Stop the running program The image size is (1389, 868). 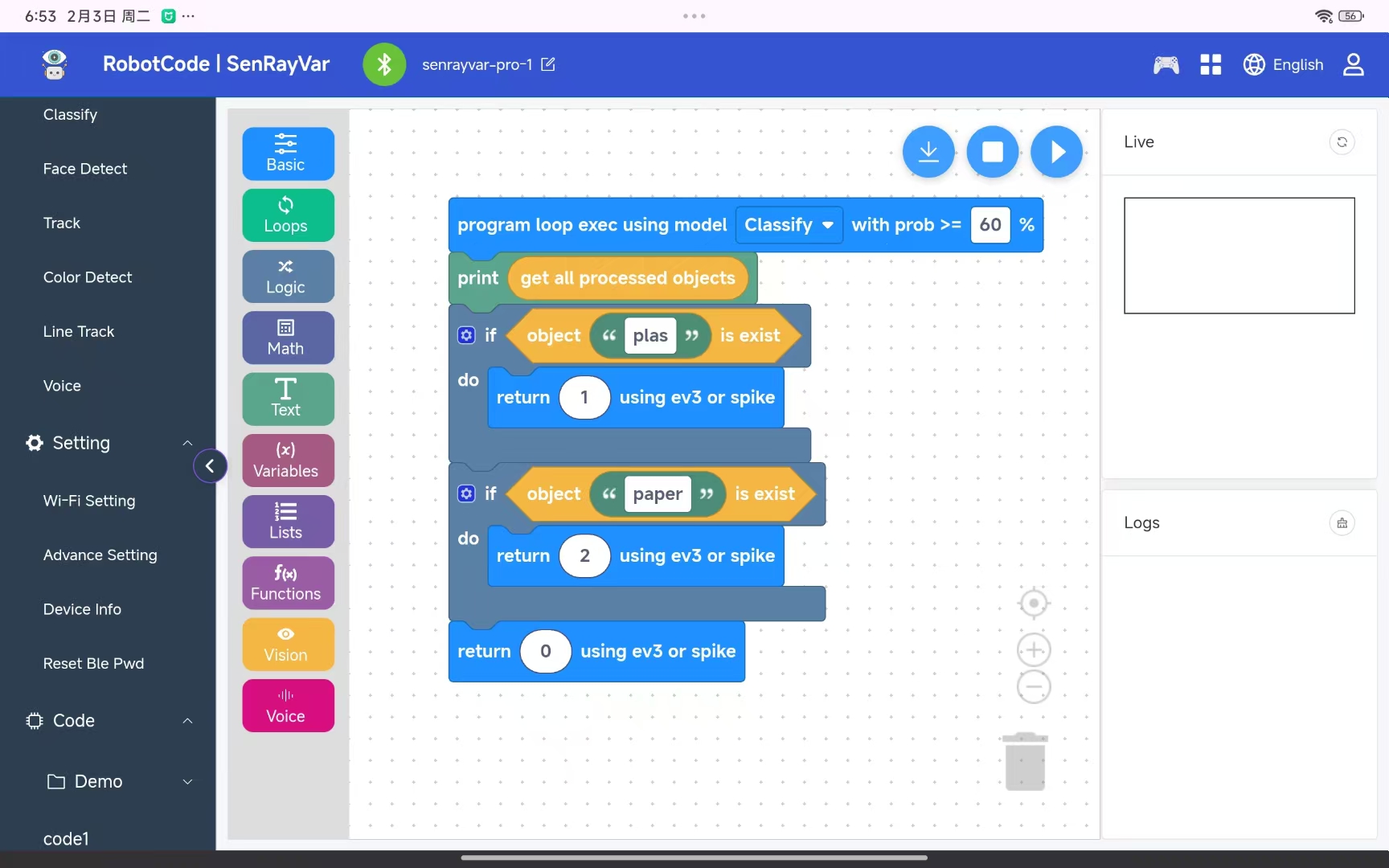point(993,152)
